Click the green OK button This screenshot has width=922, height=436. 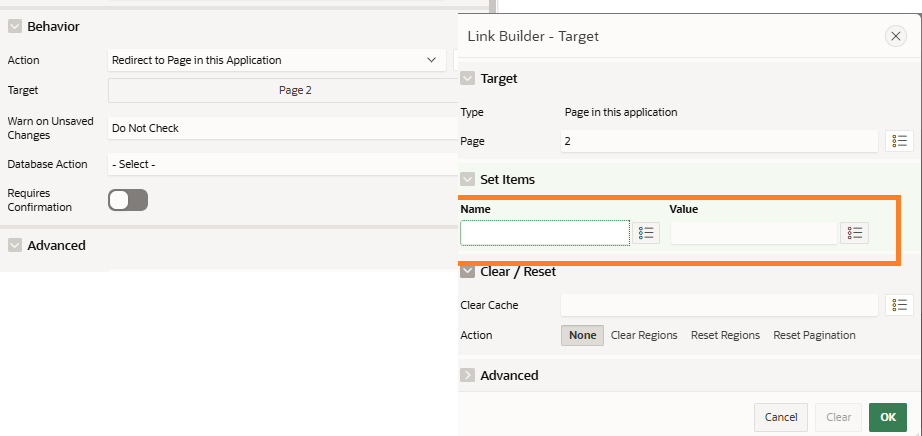pyautogui.click(x=888, y=417)
